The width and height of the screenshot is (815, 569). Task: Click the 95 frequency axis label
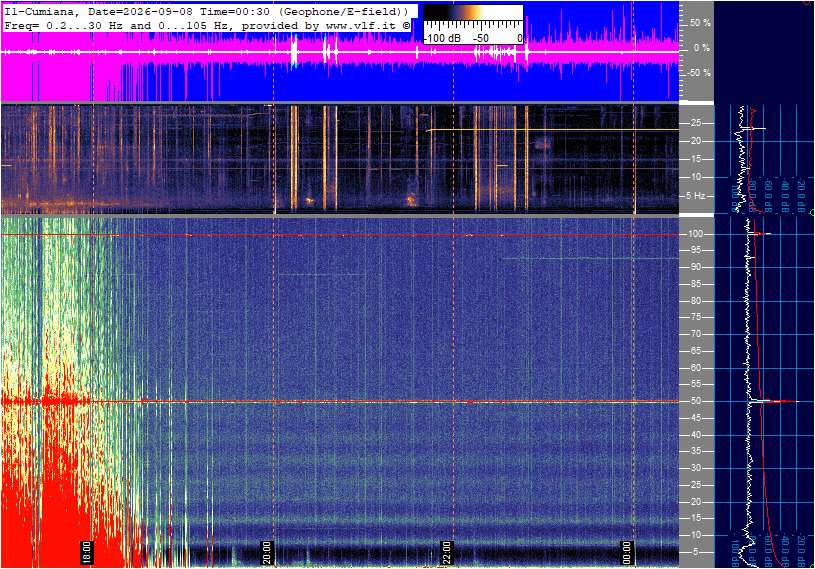[x=695, y=250]
